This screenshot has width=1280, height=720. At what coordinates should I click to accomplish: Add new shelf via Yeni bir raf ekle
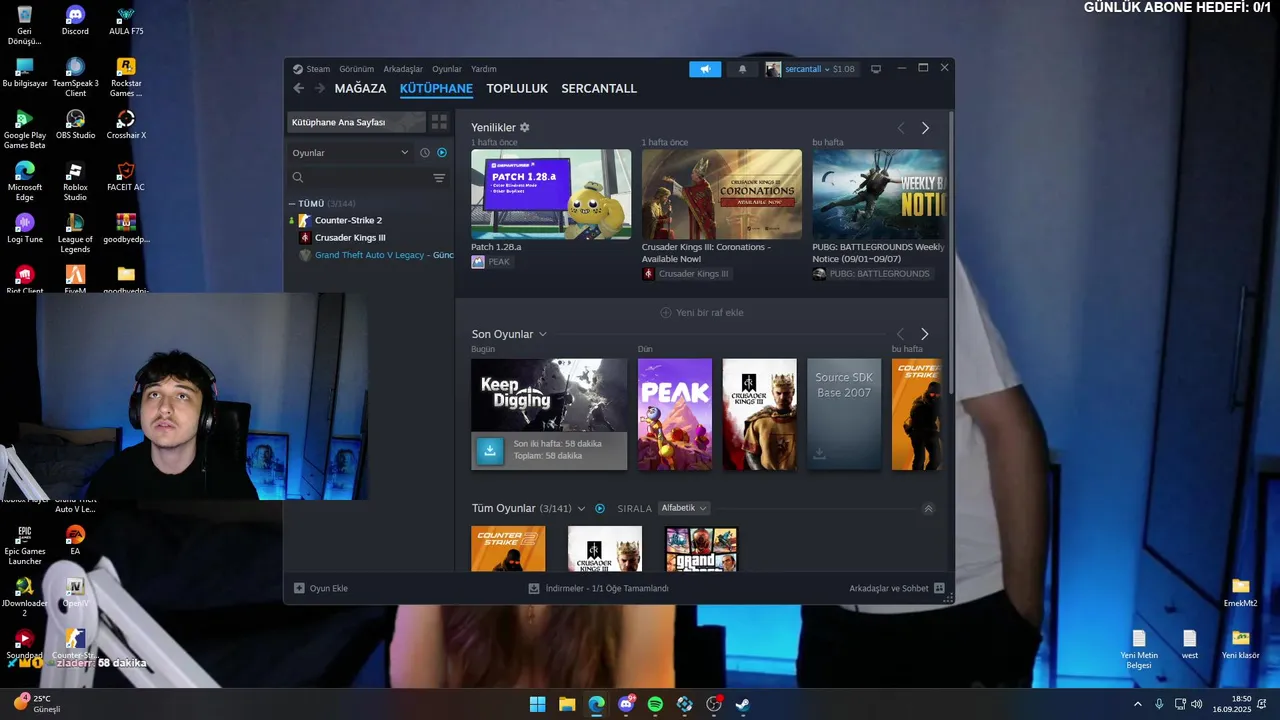702,312
